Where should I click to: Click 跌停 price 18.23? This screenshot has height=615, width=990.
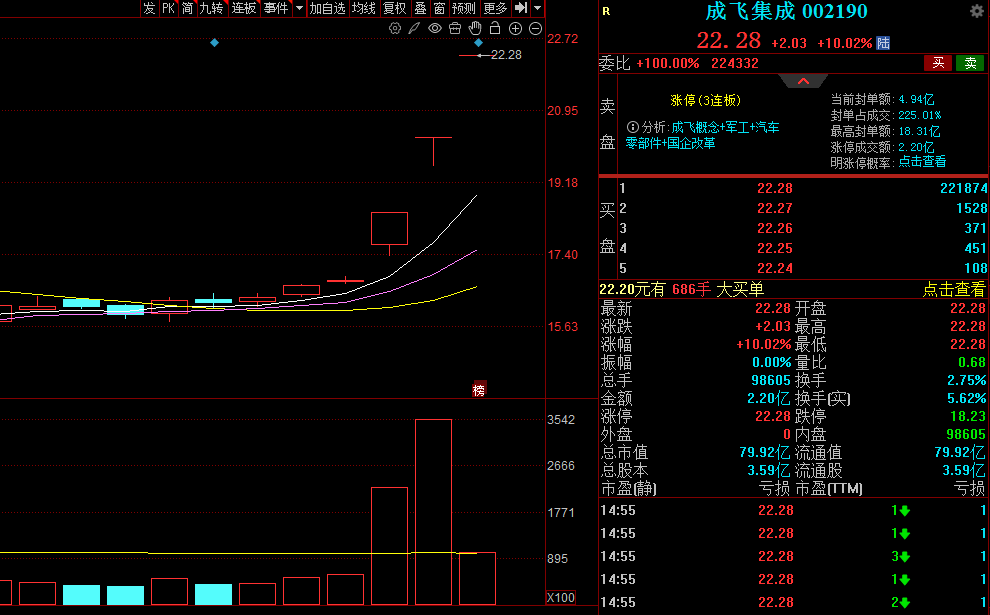pos(967,416)
